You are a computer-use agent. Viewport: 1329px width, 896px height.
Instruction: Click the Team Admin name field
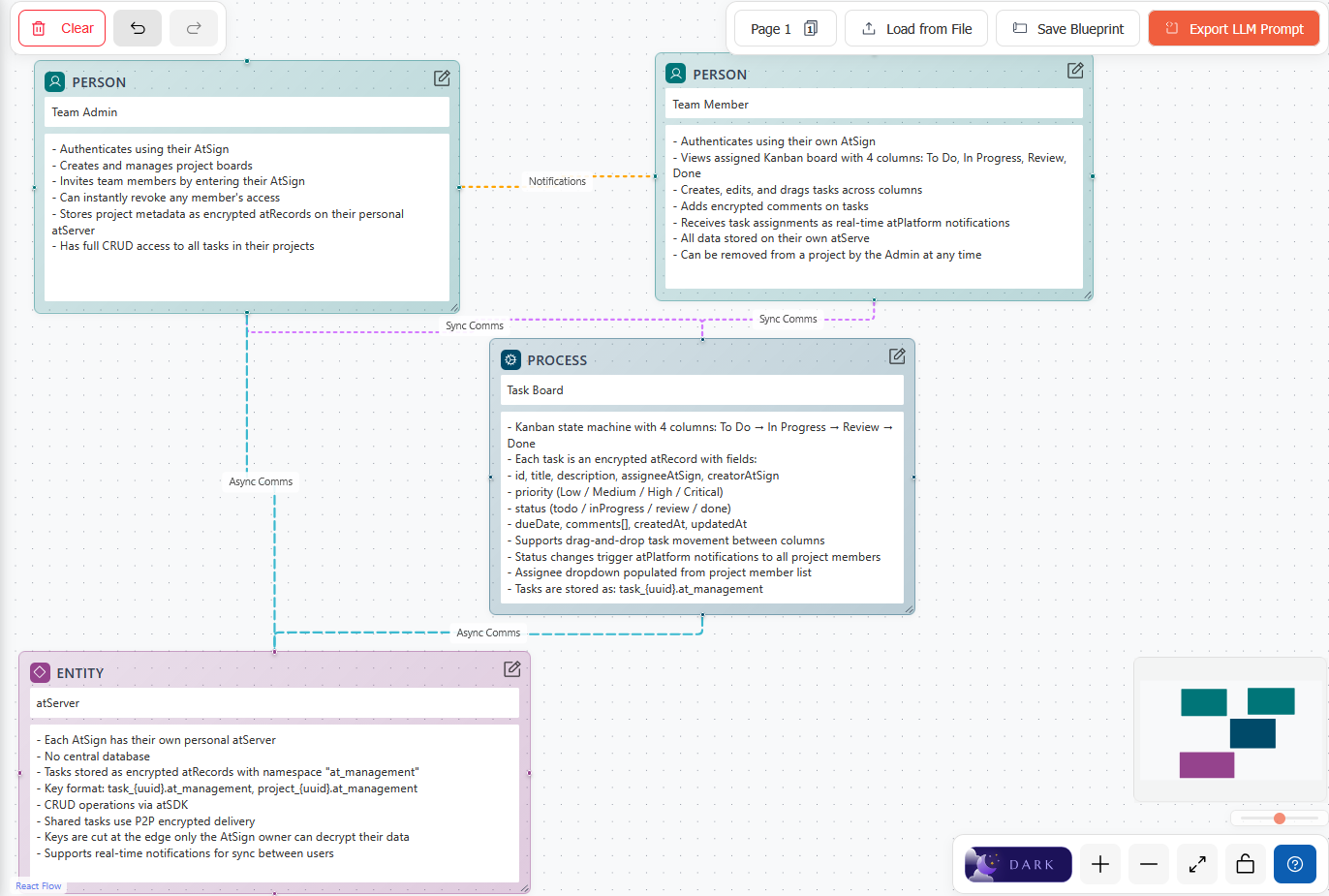point(247,112)
